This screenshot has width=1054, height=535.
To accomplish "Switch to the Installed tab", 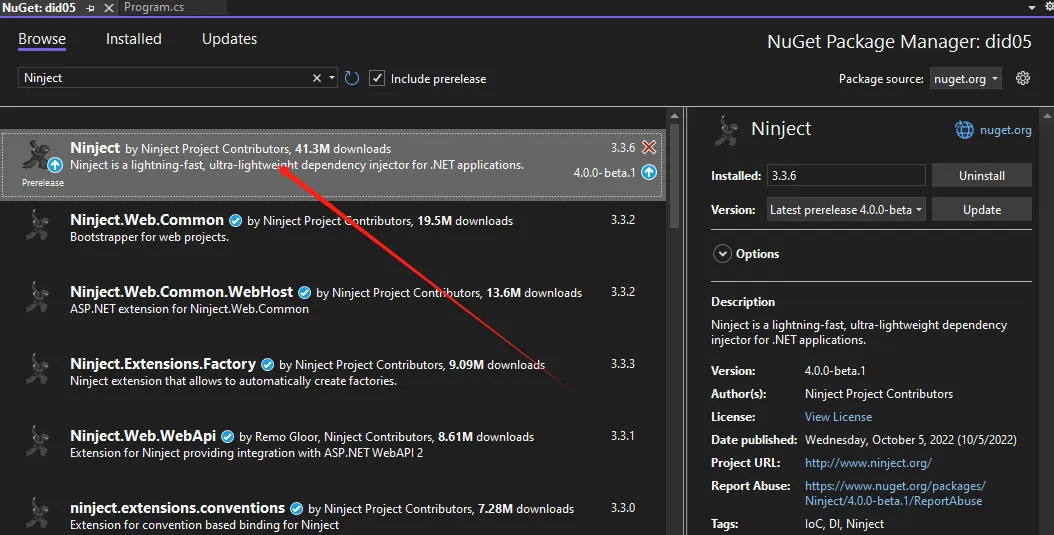I will 134,39.
